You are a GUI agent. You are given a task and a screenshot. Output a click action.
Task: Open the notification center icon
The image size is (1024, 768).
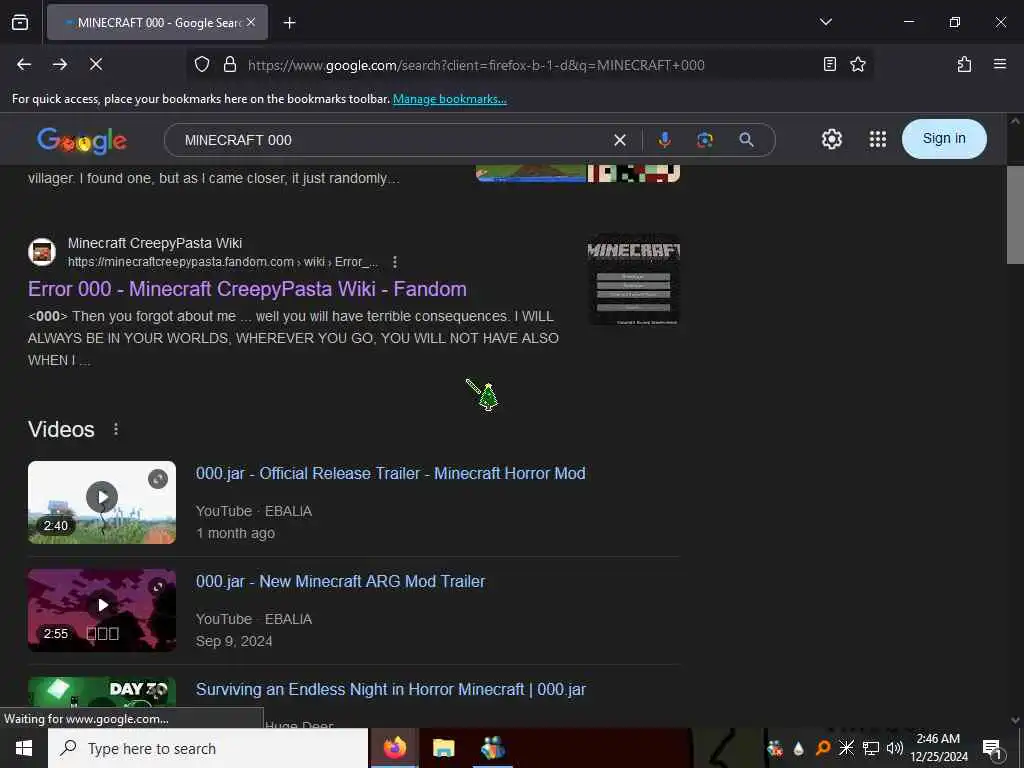[x=993, y=748]
